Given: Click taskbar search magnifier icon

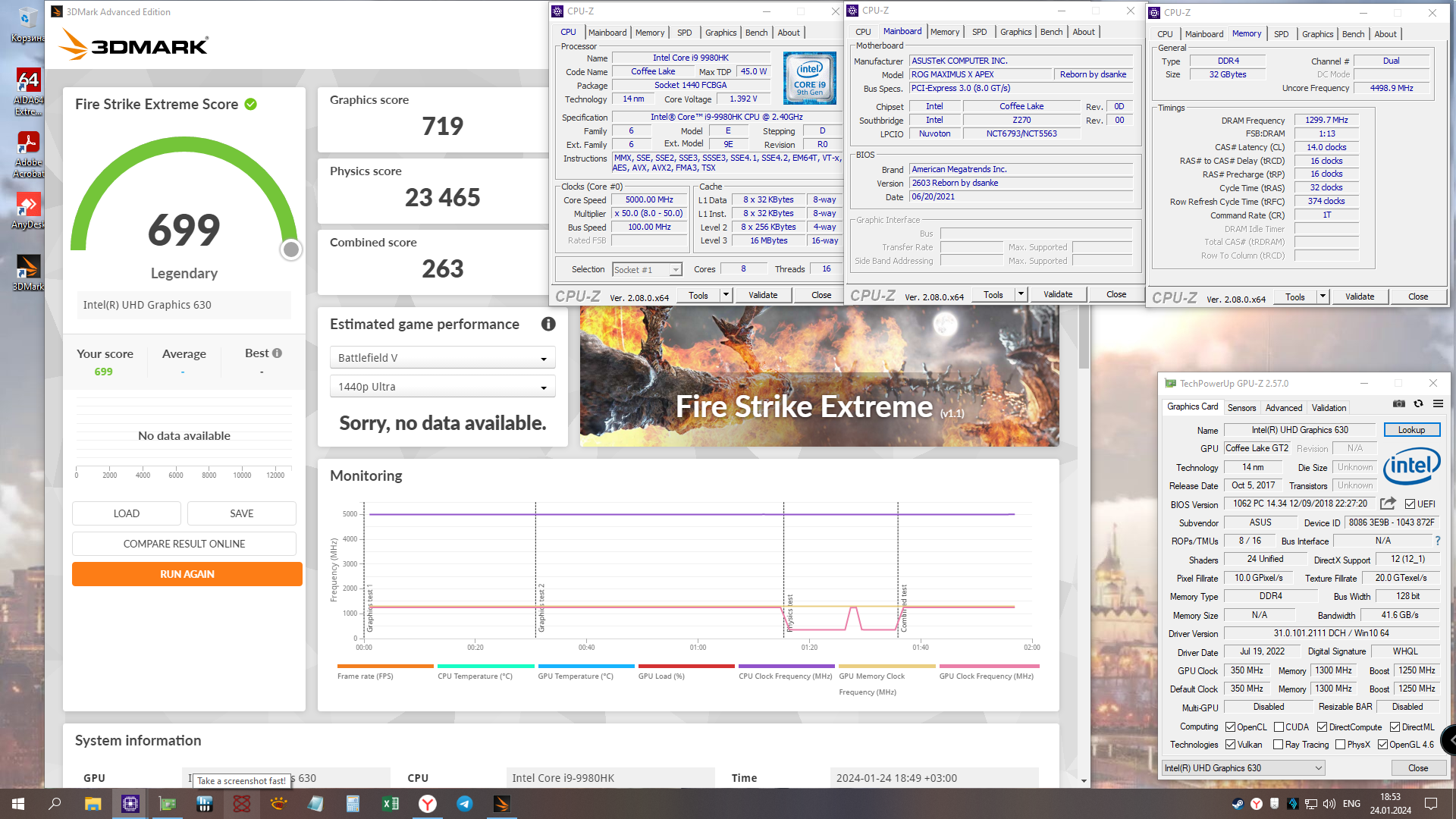Looking at the screenshot, I should coord(55,804).
